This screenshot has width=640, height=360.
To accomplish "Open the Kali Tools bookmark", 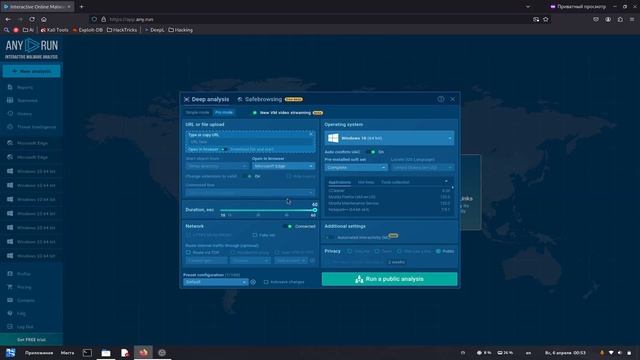I will (x=54, y=30).
